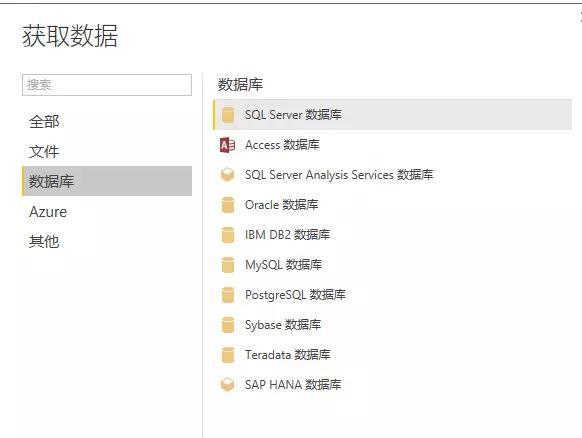Viewport: 582px width, 438px height.
Task: Click the IBM DB2 database icon
Action: click(228, 235)
